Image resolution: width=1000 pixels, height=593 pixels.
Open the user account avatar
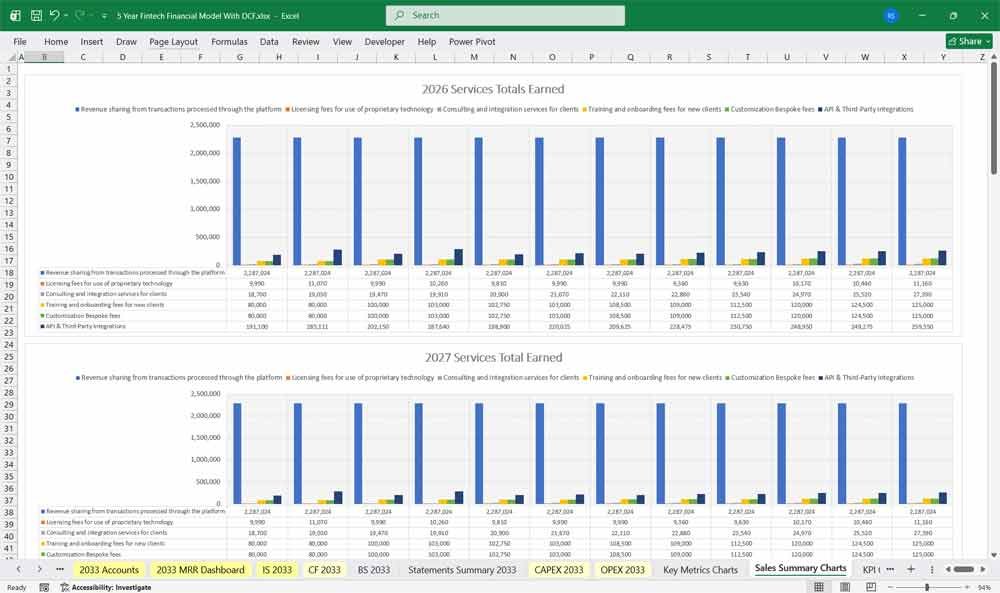891,15
